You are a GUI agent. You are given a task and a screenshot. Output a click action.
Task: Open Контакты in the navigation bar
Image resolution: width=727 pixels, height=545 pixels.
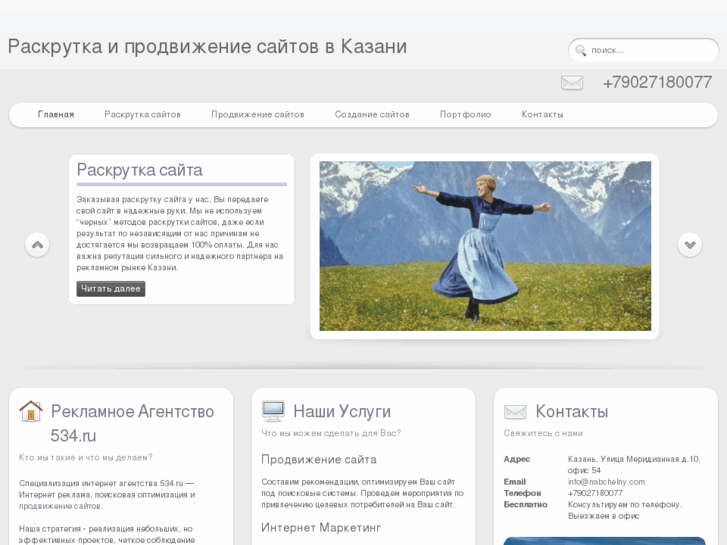click(542, 115)
